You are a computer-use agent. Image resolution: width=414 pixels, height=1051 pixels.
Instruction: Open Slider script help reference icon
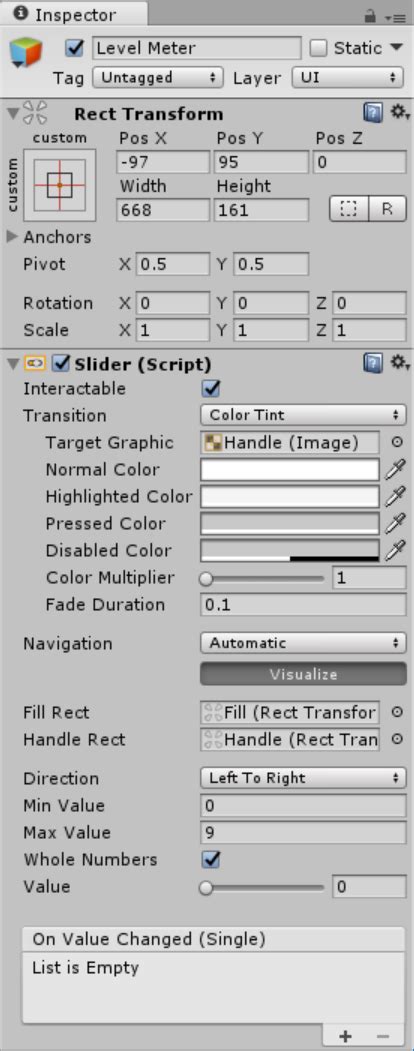click(x=373, y=363)
